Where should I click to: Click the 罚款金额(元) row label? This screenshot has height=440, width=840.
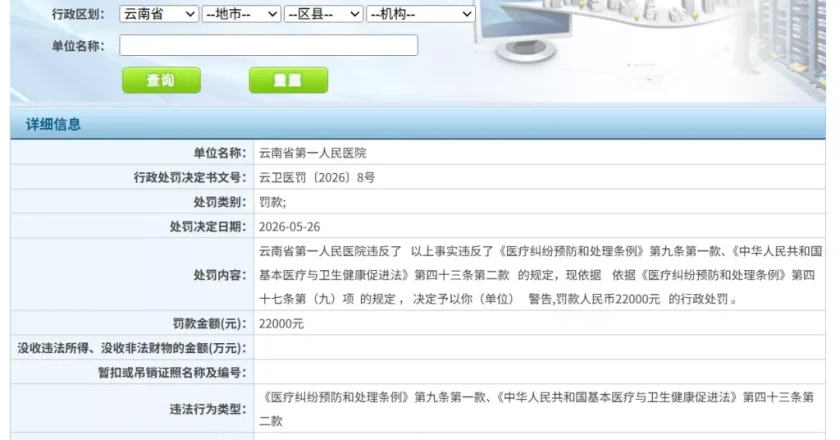click(x=210, y=324)
